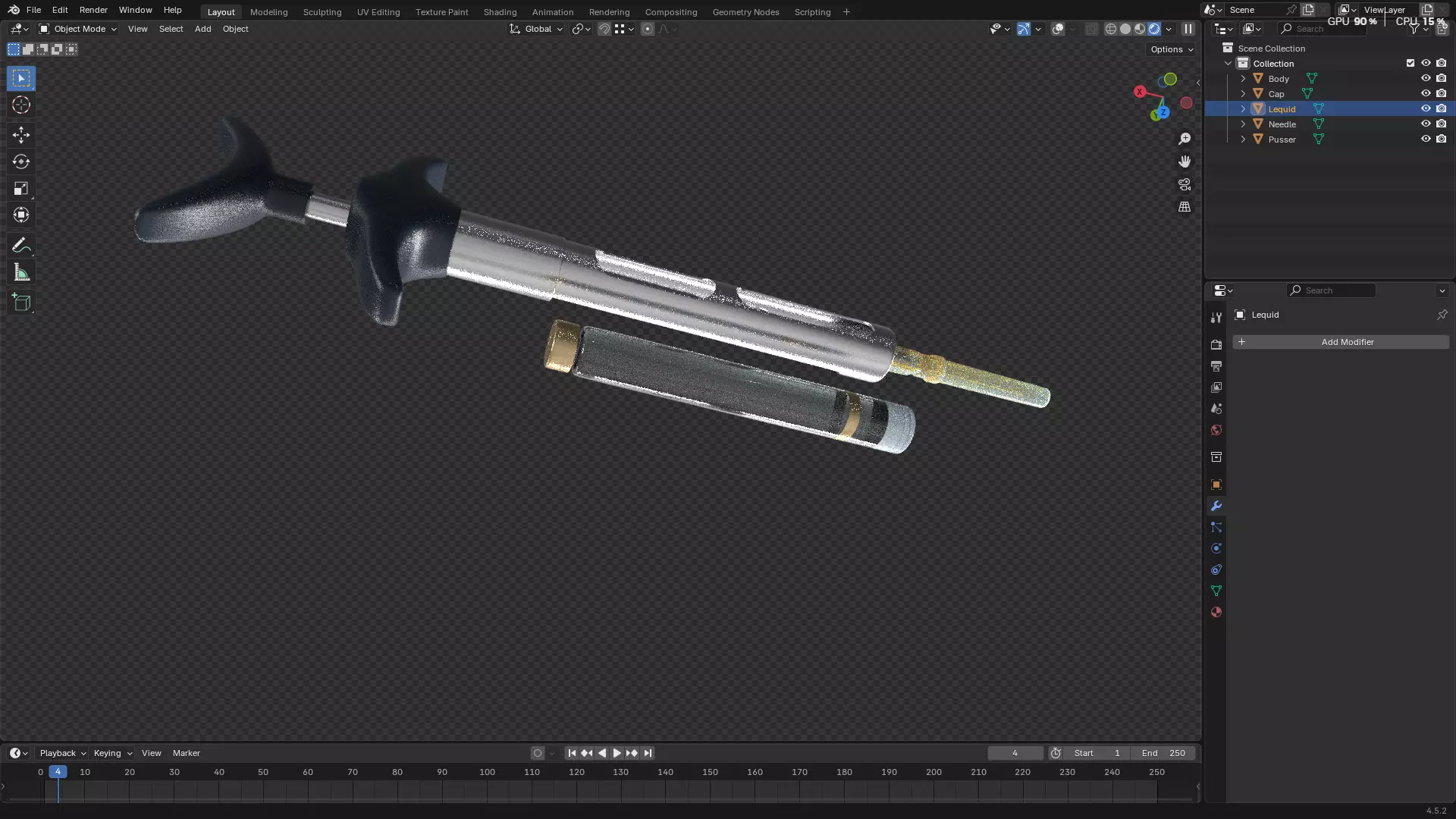
Task: Expand the Body object tree
Action: point(1243,78)
